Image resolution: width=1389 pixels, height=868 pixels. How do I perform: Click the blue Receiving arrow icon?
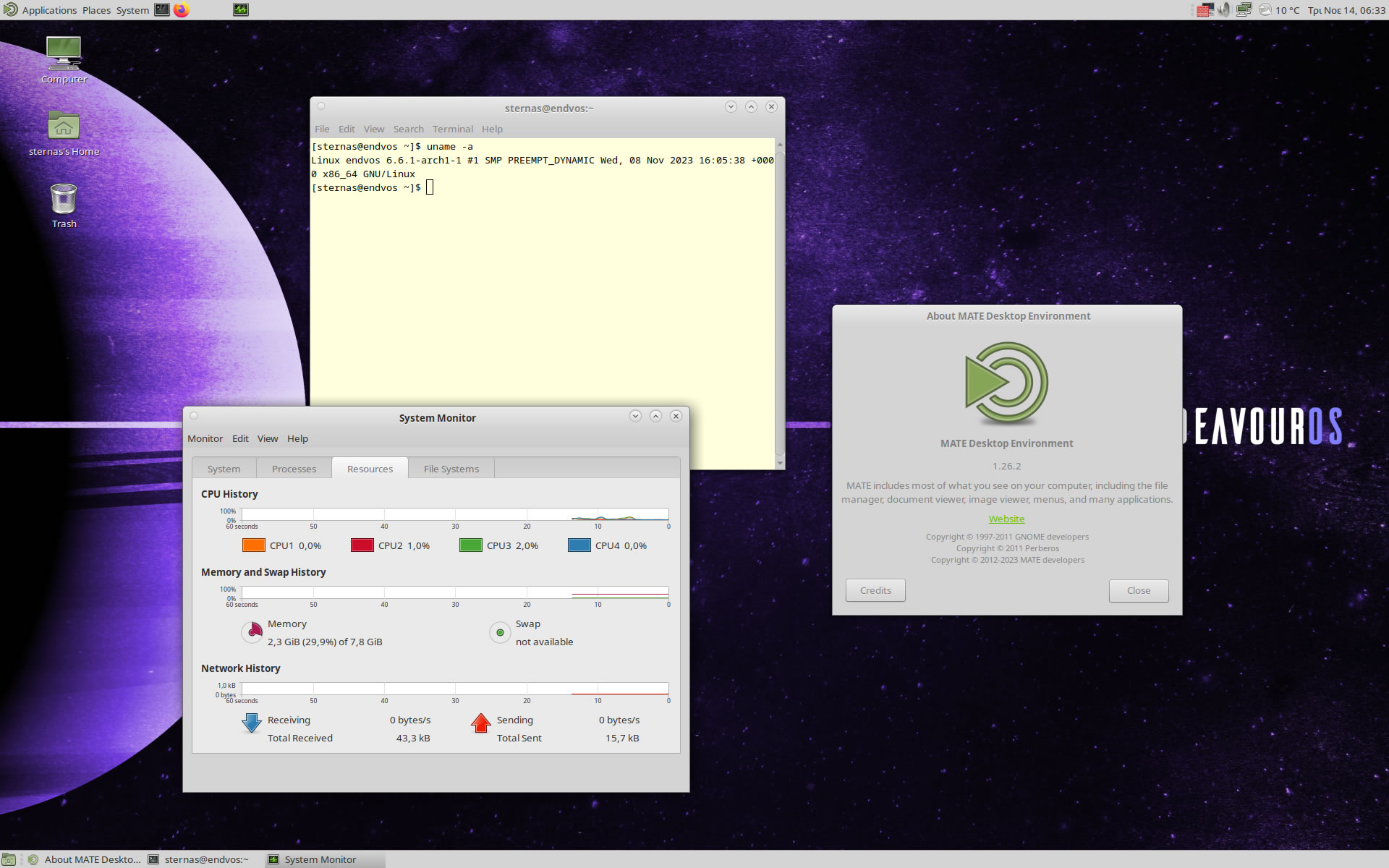(x=251, y=723)
